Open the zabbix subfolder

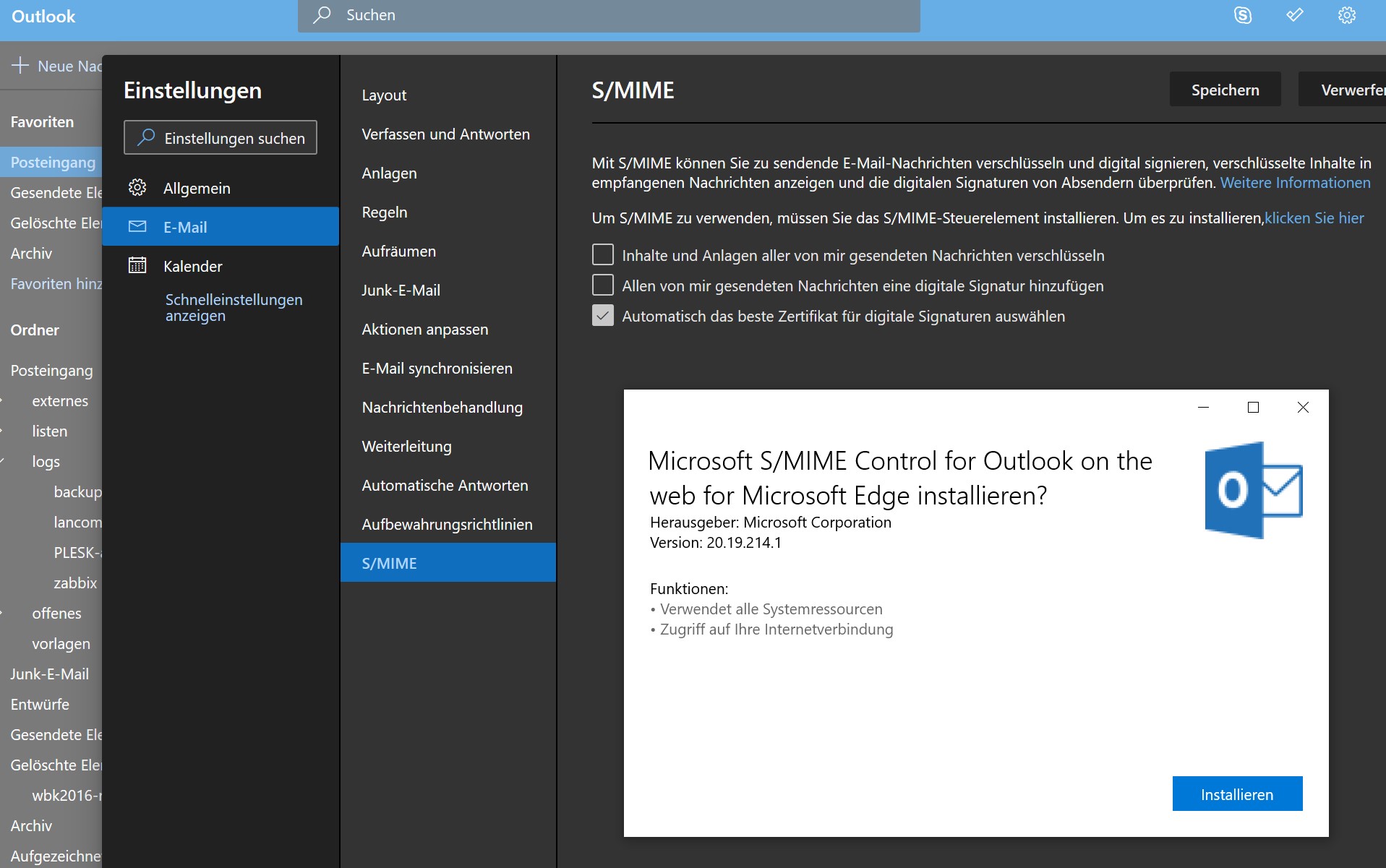(x=75, y=583)
